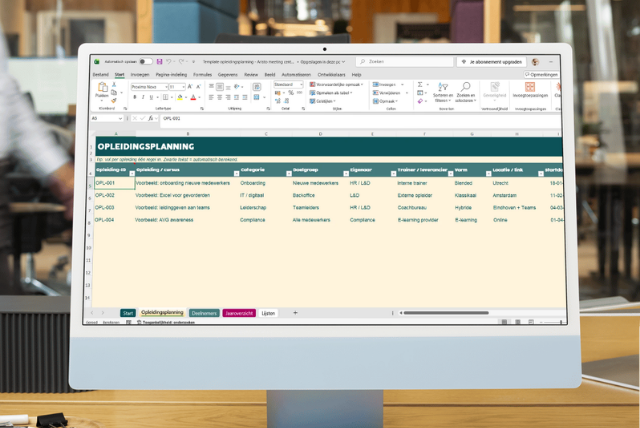Go to the Start sheet tab
This screenshot has height=428, width=640.
(x=128, y=313)
